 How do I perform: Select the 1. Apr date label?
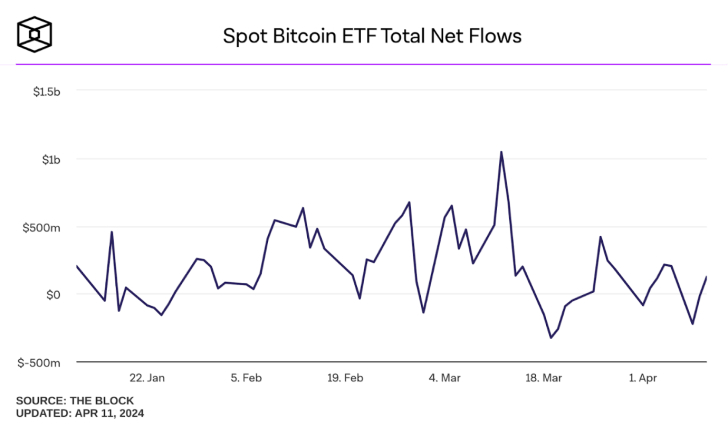[642, 378]
